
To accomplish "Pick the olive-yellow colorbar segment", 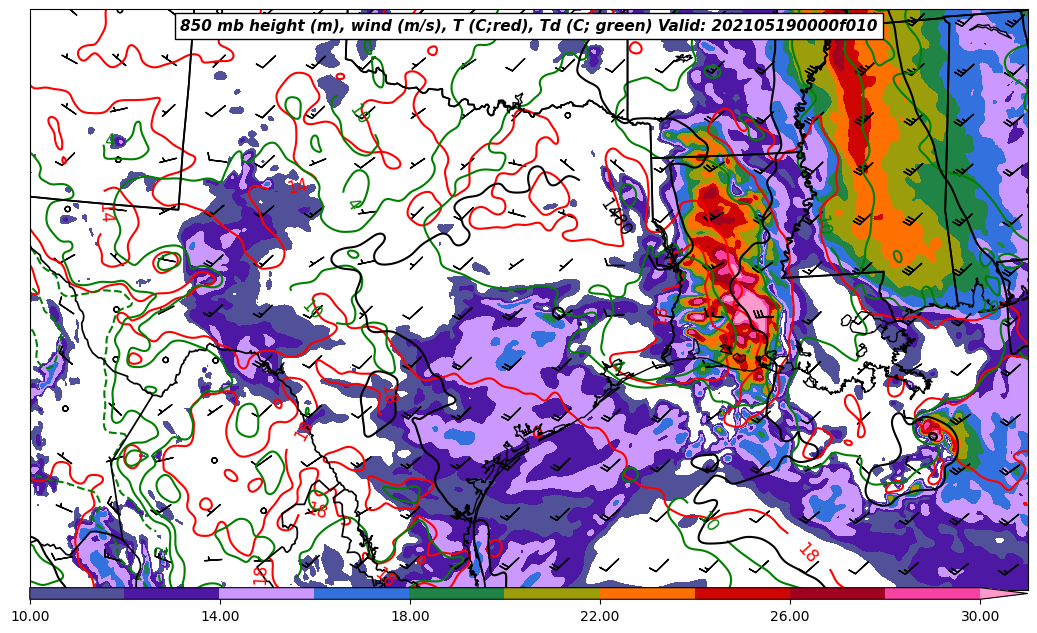I will tap(552, 593).
